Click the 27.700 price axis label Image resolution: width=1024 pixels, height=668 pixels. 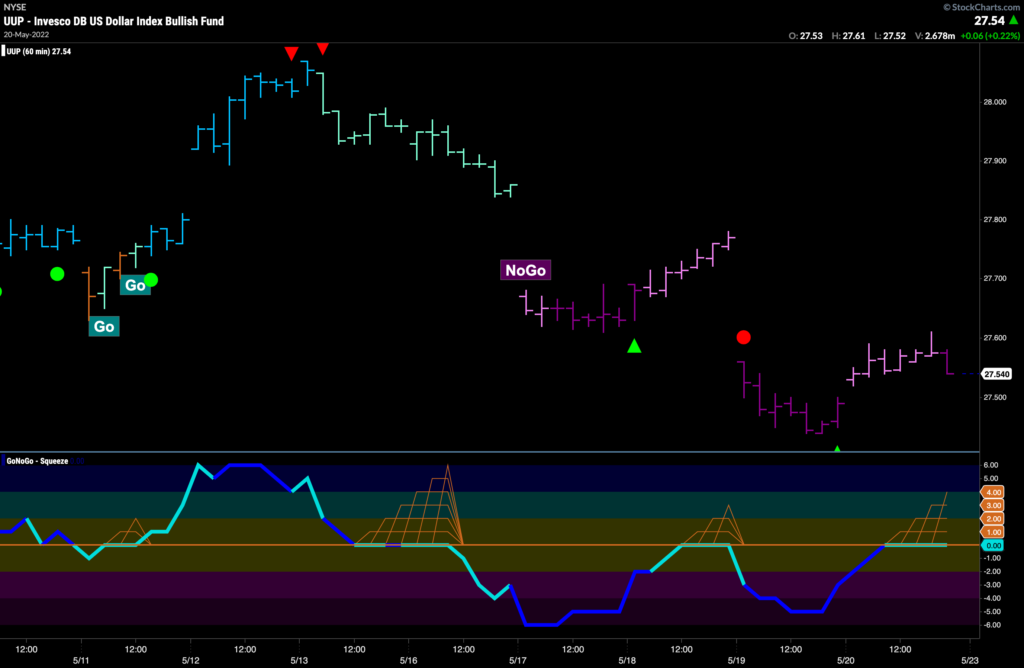pos(995,278)
